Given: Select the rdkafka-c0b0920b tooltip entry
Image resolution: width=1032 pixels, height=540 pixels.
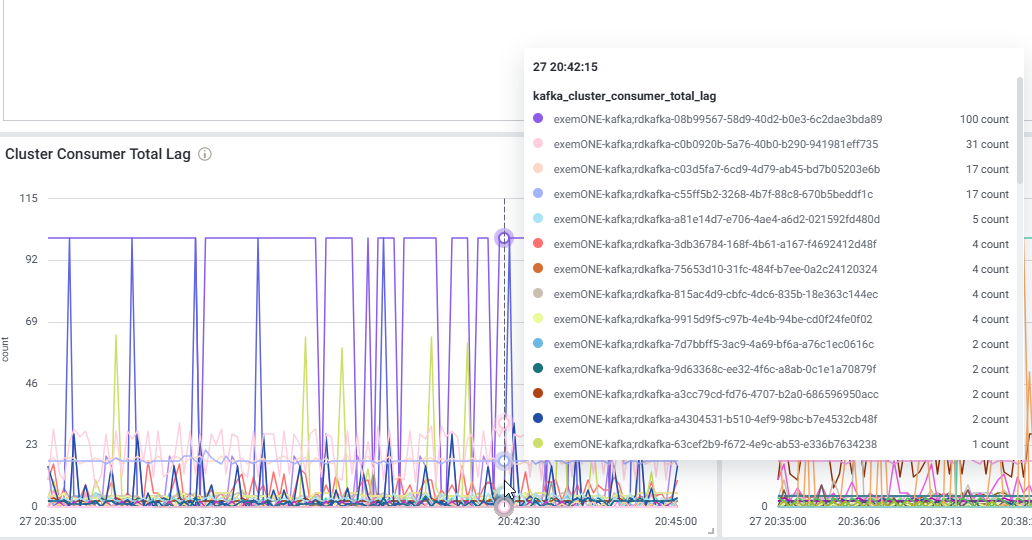Looking at the screenshot, I should (715, 144).
